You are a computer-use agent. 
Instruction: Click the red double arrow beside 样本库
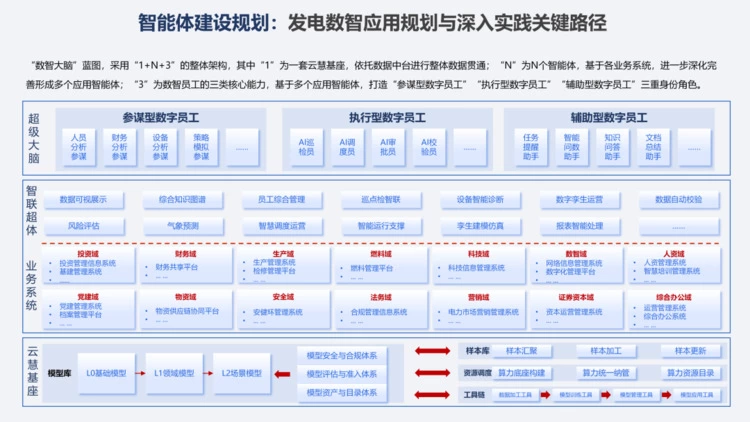pyautogui.click(x=432, y=351)
